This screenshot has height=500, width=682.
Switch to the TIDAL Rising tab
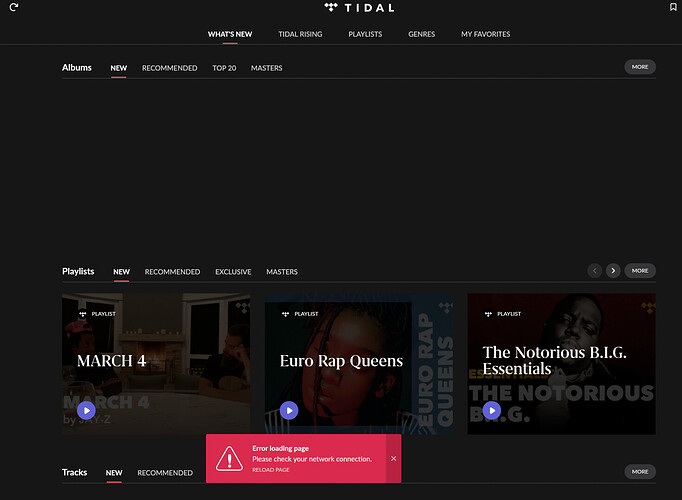pos(300,34)
